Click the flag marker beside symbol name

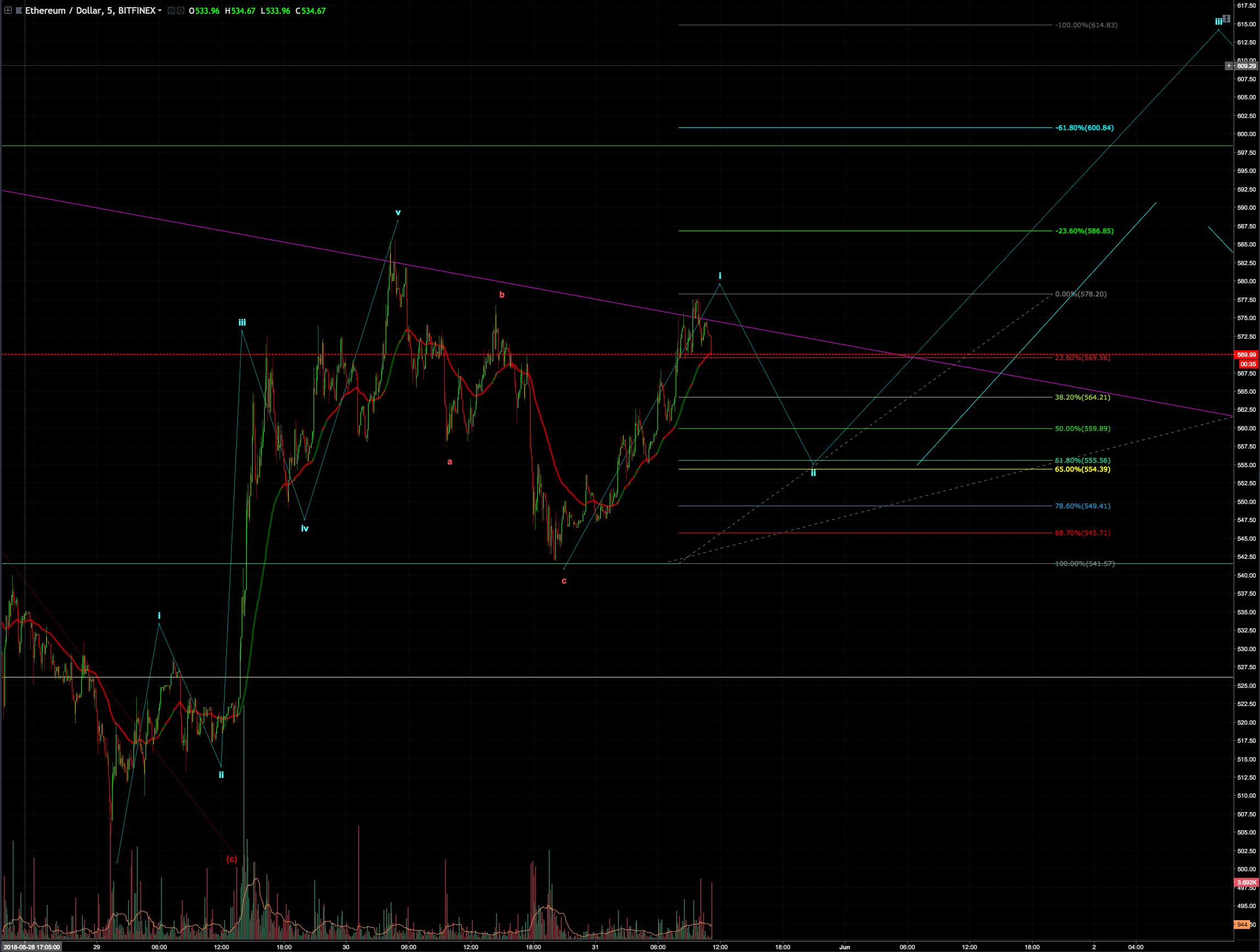pos(19,10)
